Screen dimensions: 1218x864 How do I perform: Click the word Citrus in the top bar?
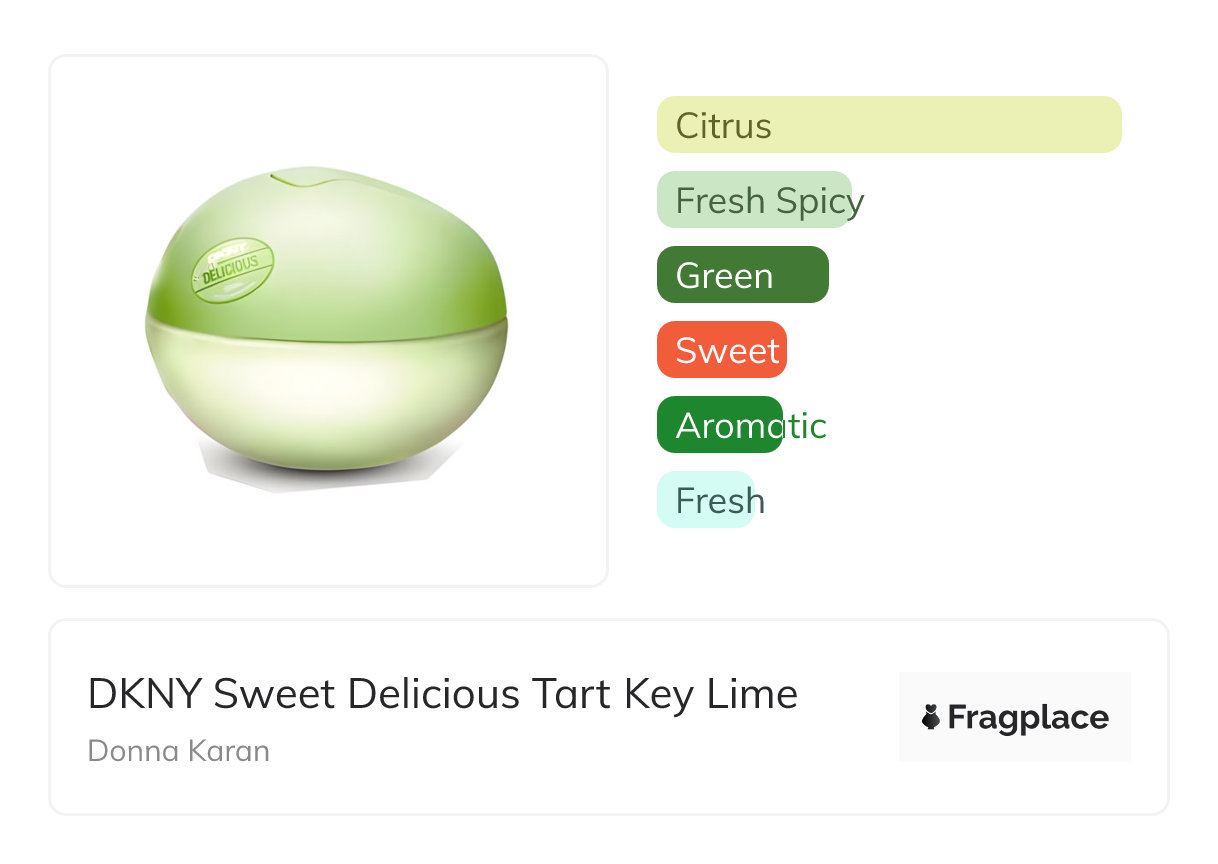tap(723, 126)
